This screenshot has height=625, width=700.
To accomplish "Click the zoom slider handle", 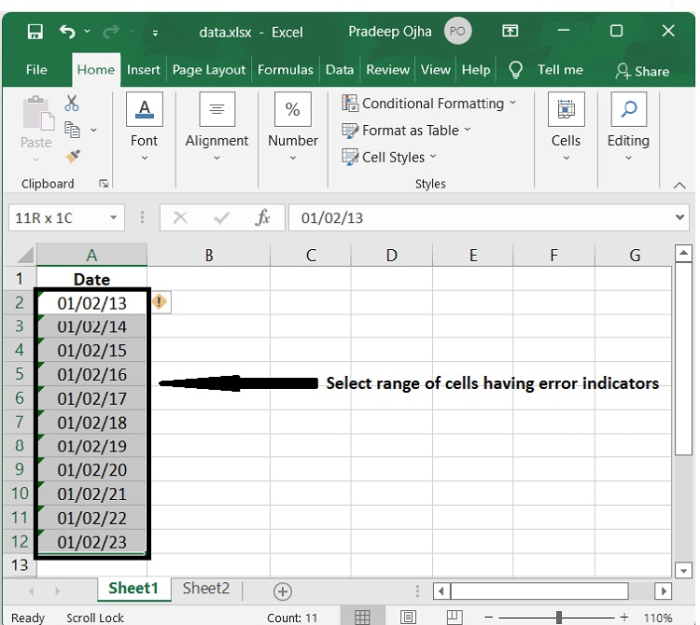I will pos(559,617).
